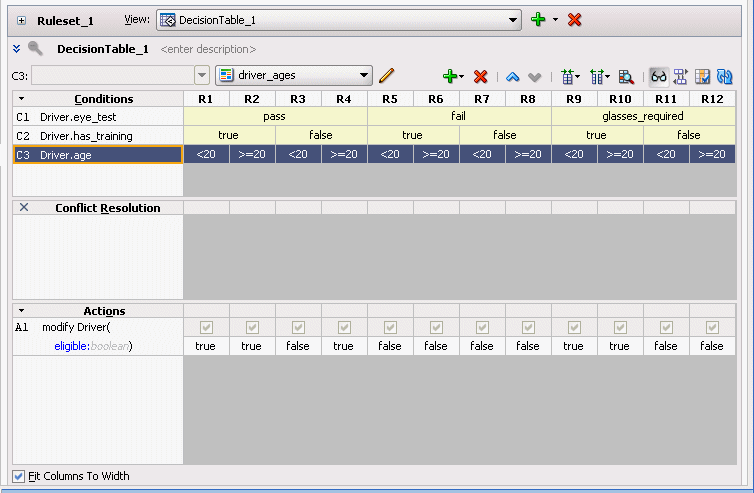Select the C2 Driver.has_training condition row
The image size is (754, 493).
[98, 136]
